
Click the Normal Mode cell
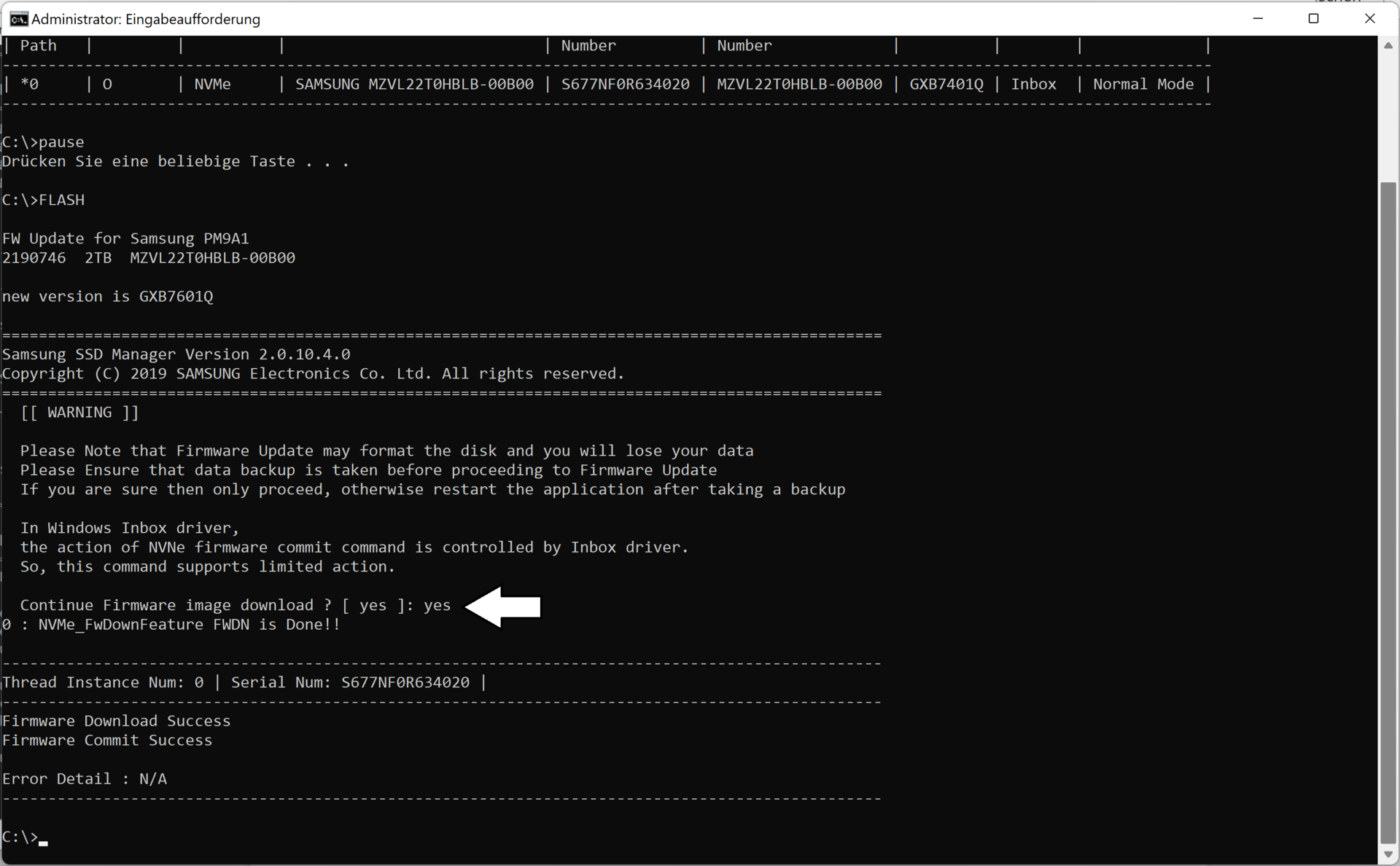pos(1143,85)
